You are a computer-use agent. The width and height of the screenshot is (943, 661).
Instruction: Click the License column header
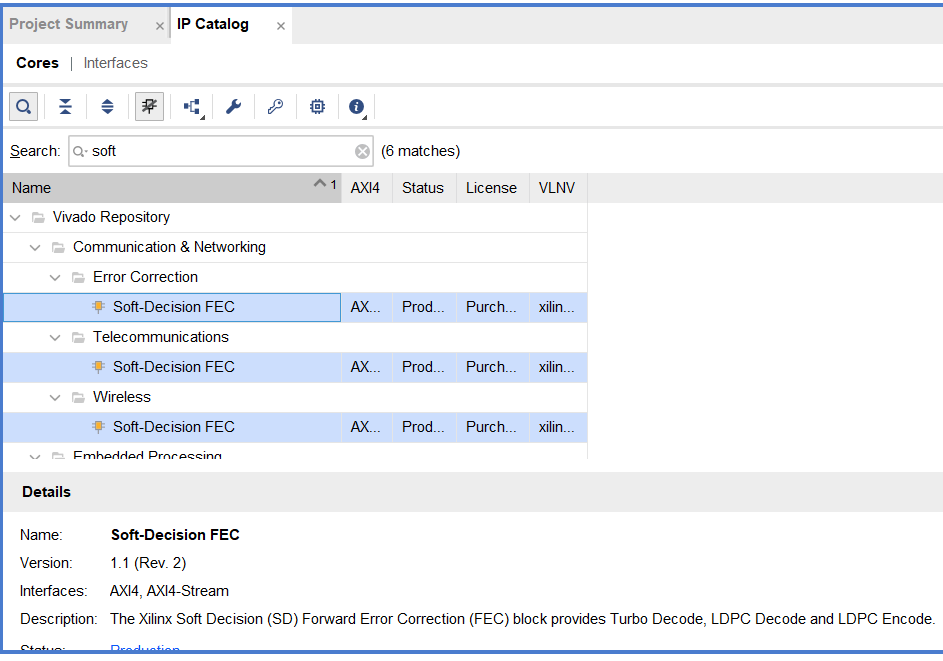(x=493, y=188)
